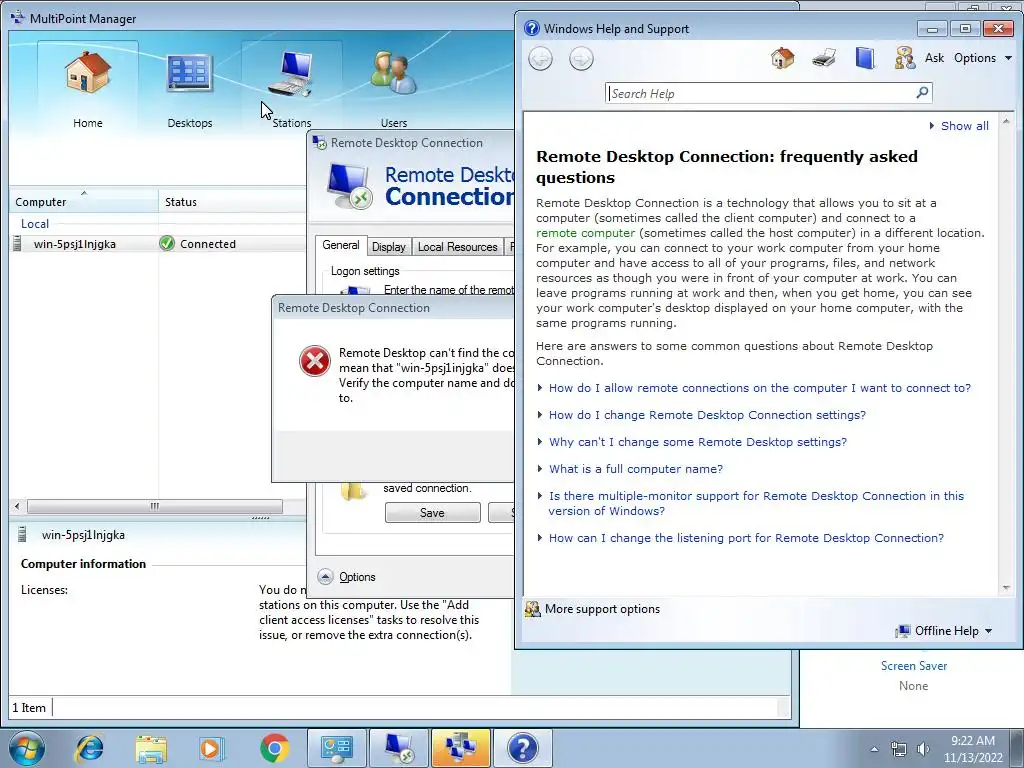Image resolution: width=1024 pixels, height=768 pixels.
Task: Open the Offline Help dropdown
Action: [944, 631]
